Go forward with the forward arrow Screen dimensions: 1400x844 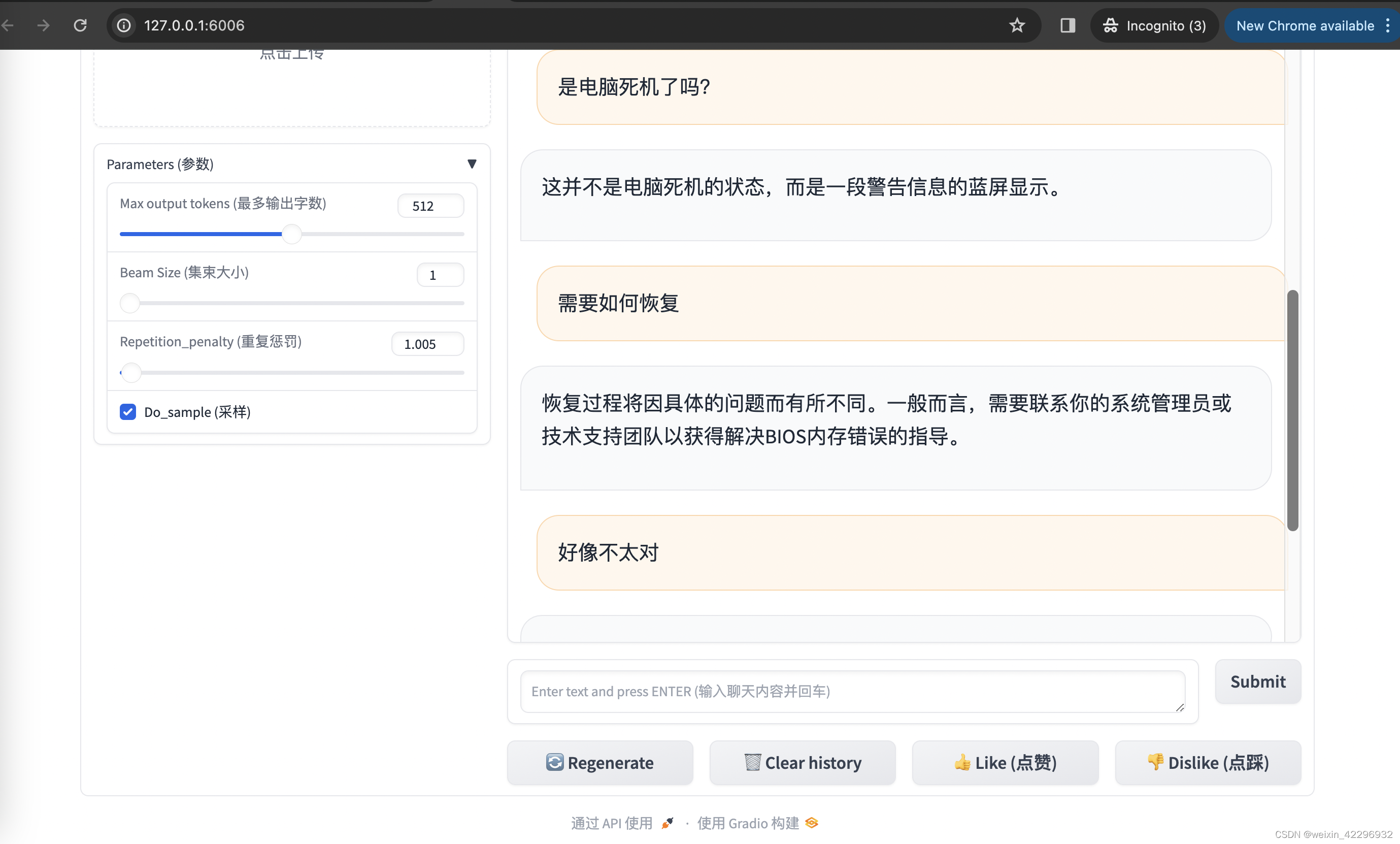coord(43,25)
